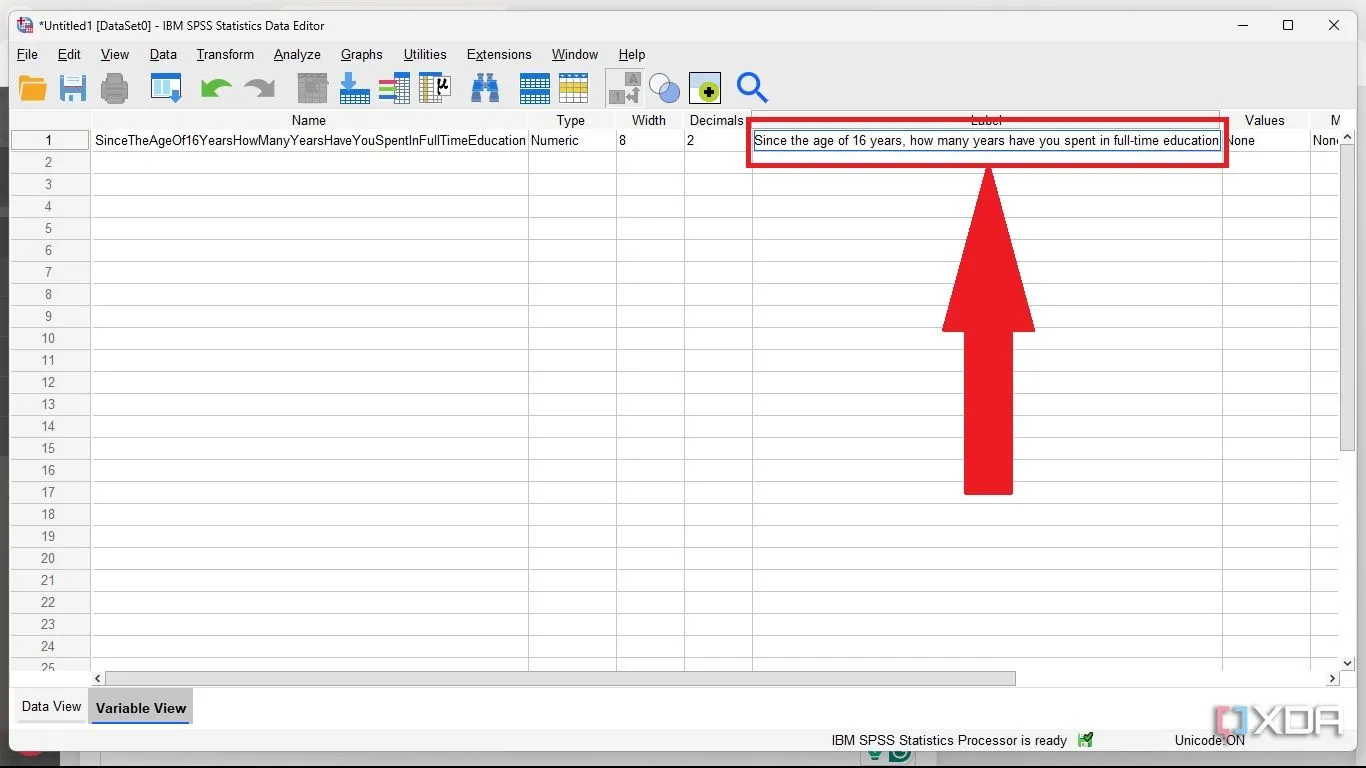
Task: Click the horizontal scrollbar left arrow
Action: (x=98, y=678)
